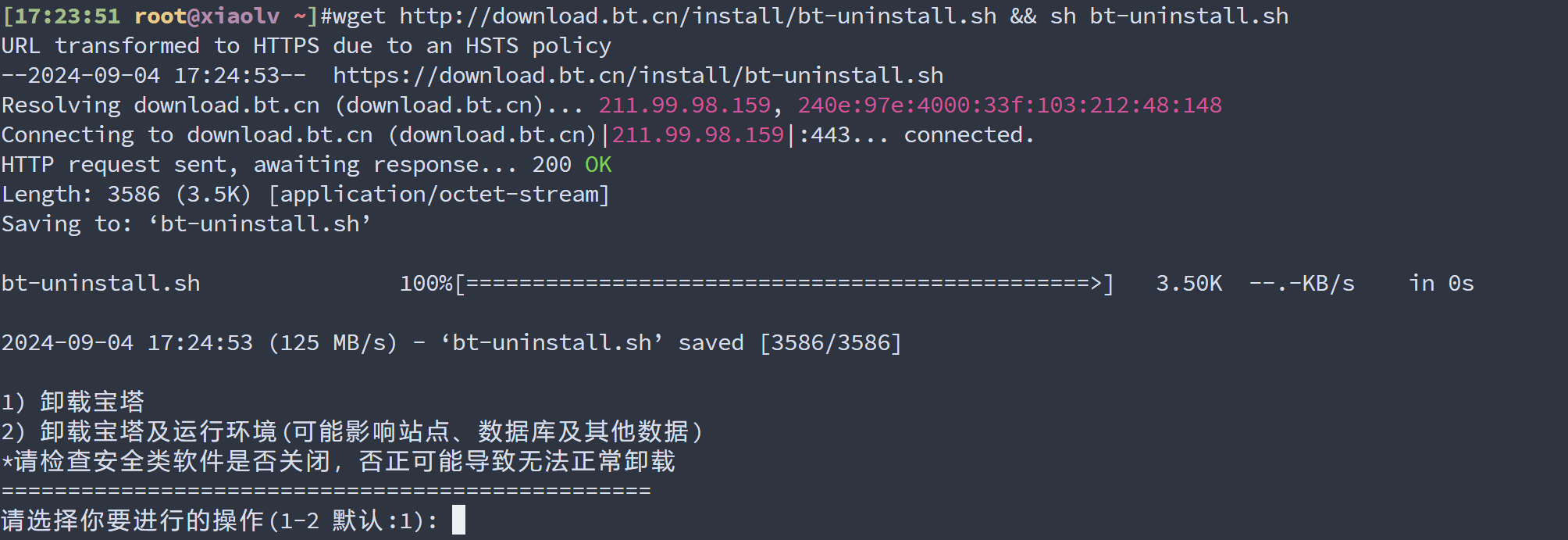The width and height of the screenshot is (1568, 540).
Task: Click the 3.50K download size value
Action: (1188, 283)
